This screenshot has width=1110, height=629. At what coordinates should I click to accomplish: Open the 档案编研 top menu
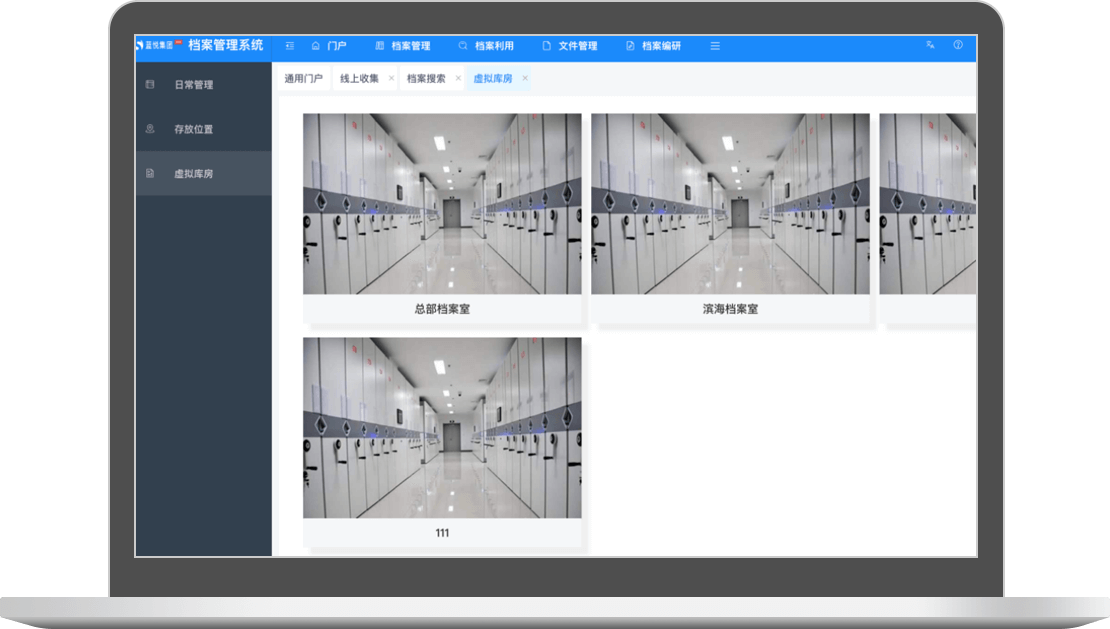click(x=661, y=46)
